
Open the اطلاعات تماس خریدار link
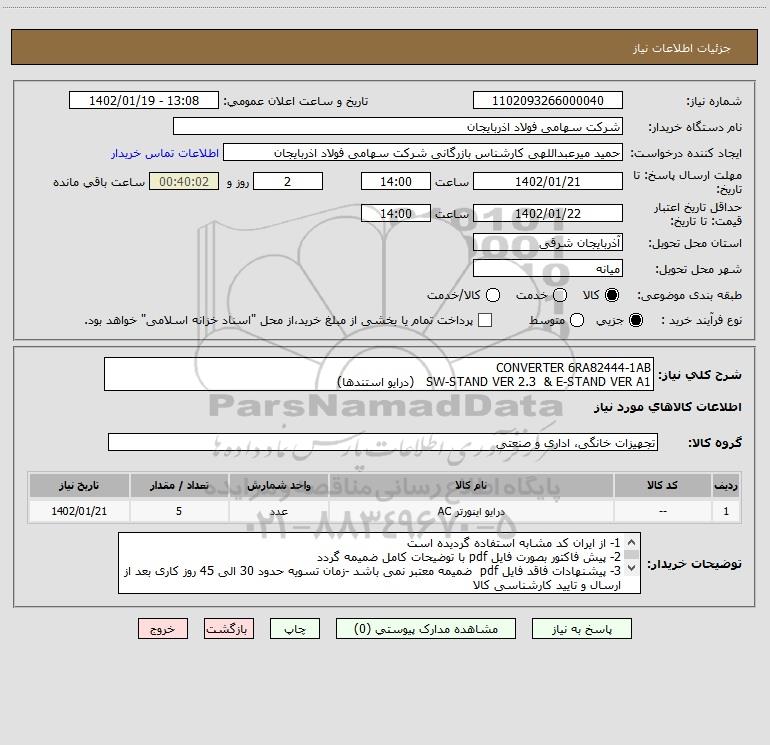click(165, 153)
